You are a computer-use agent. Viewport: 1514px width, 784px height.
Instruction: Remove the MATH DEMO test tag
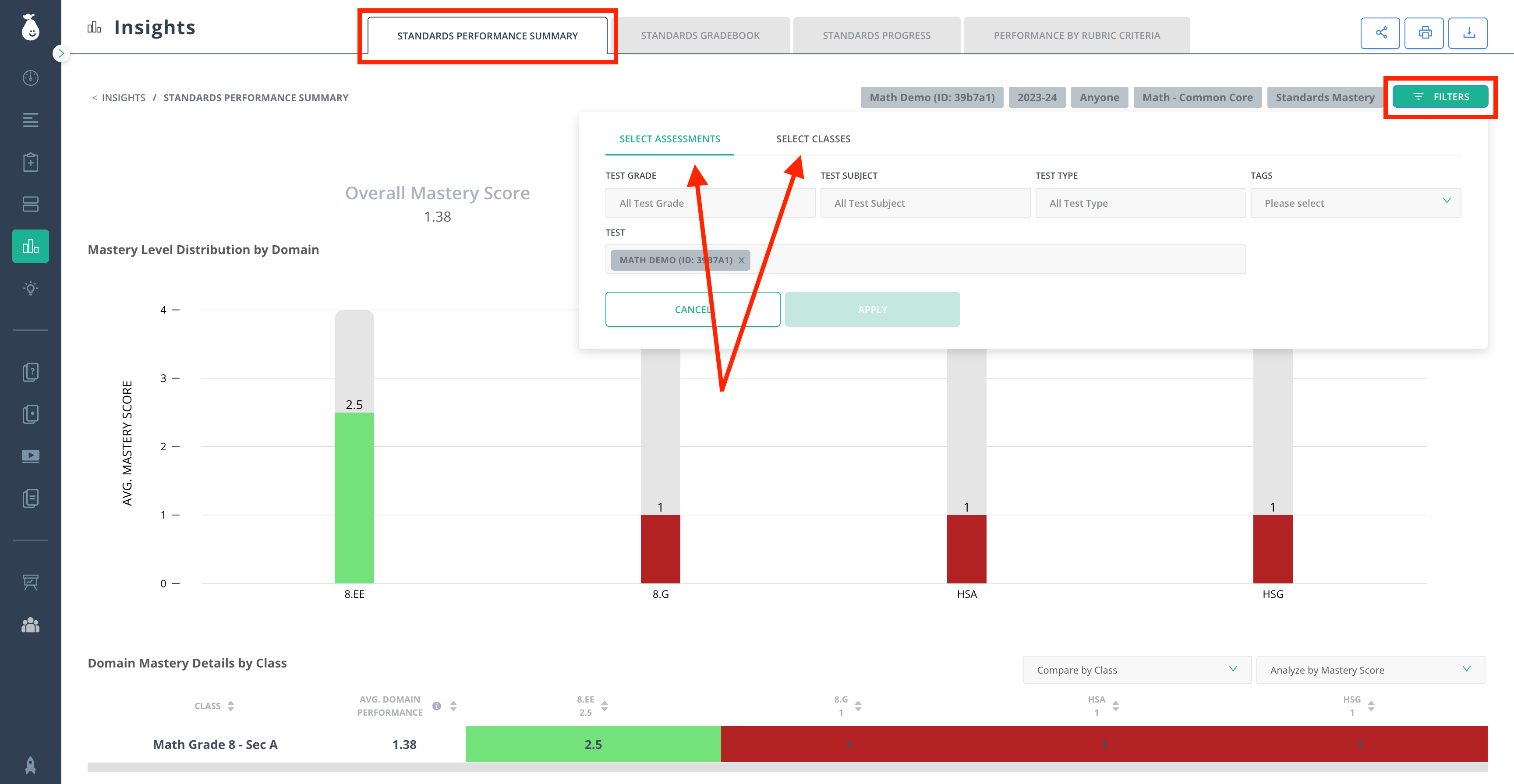pyautogui.click(x=742, y=260)
